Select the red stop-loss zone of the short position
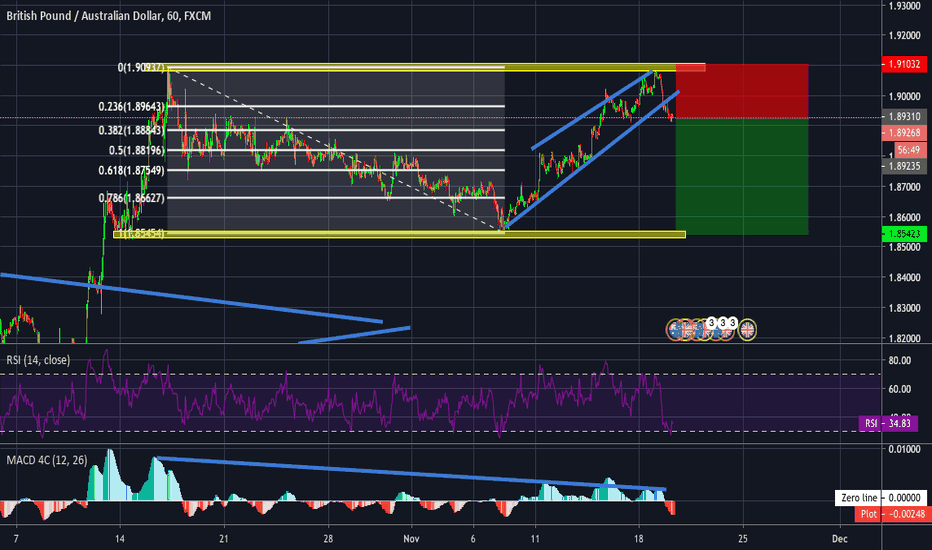The image size is (932, 550). point(742,91)
